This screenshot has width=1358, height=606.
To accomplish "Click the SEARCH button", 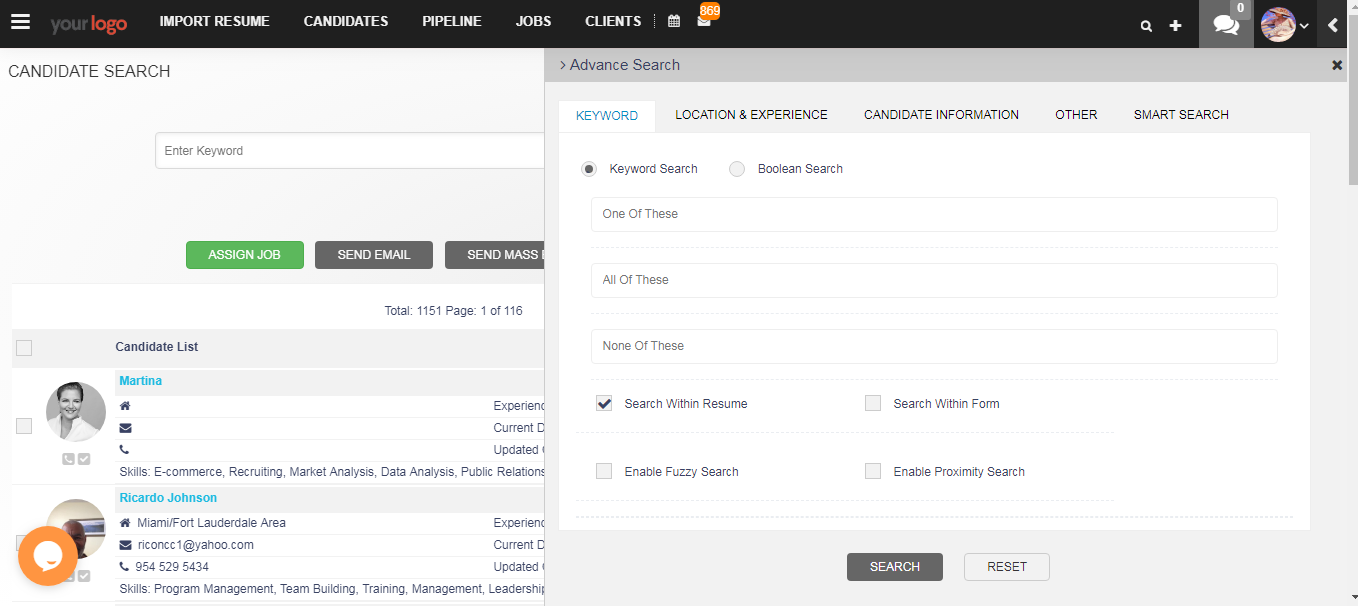I will pyautogui.click(x=895, y=567).
